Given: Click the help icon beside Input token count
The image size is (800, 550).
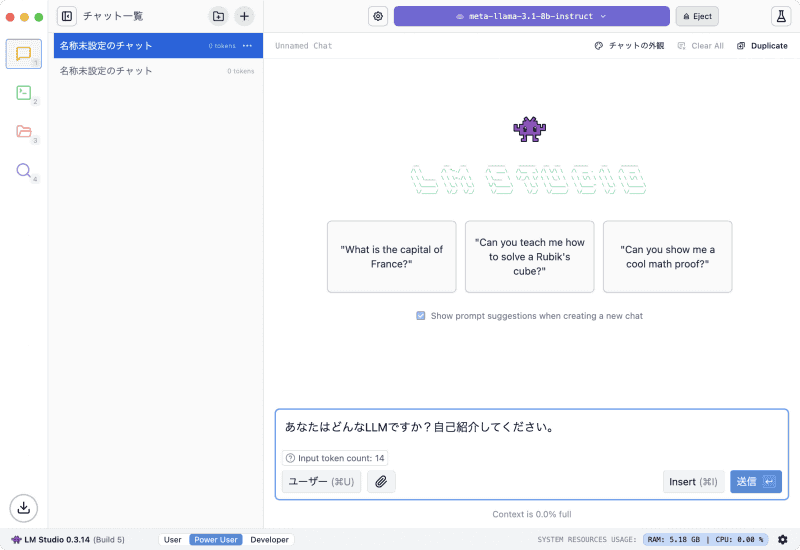Looking at the screenshot, I should coord(290,458).
